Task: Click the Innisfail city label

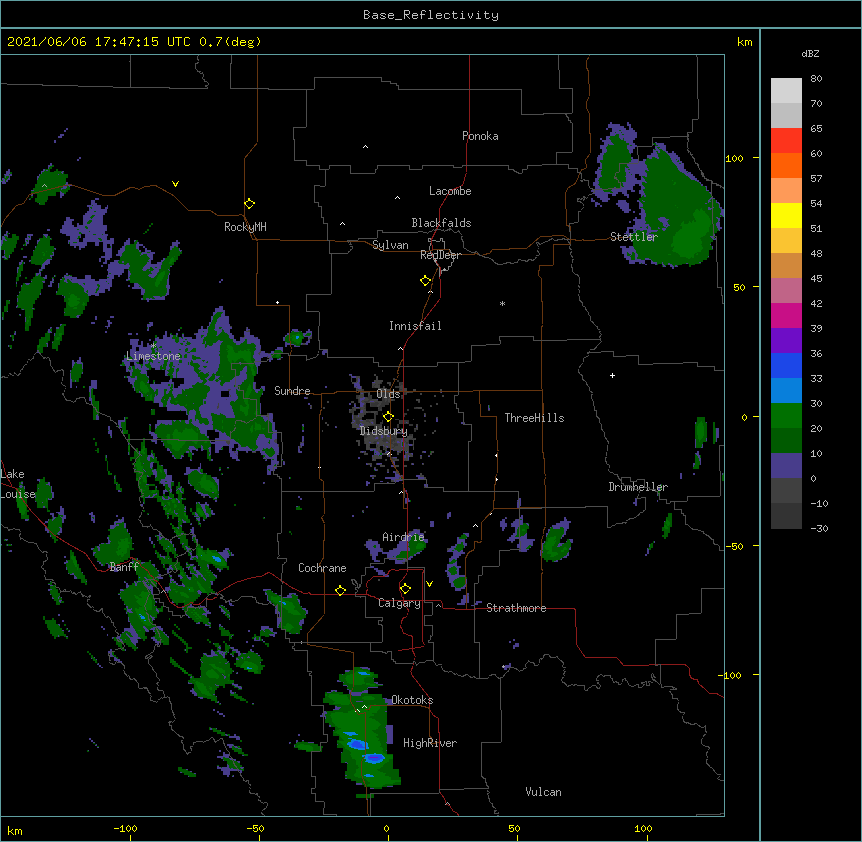Action: pos(415,326)
